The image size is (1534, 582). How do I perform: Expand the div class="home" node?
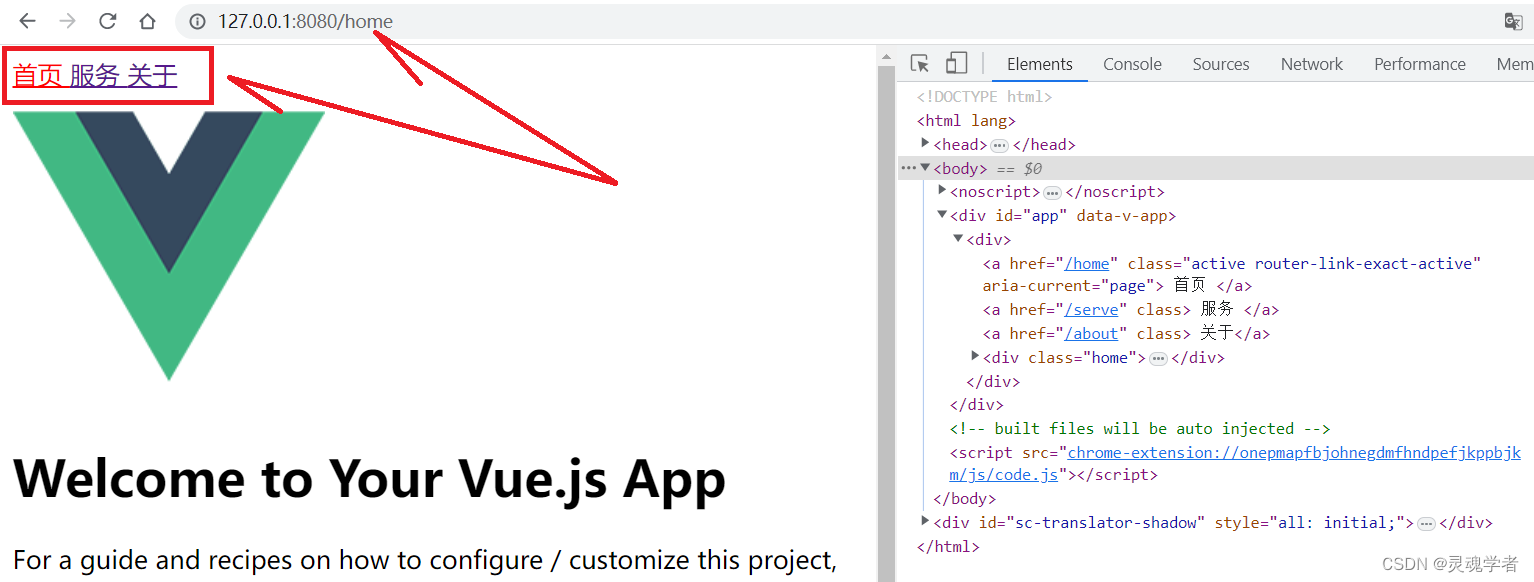coord(975,356)
